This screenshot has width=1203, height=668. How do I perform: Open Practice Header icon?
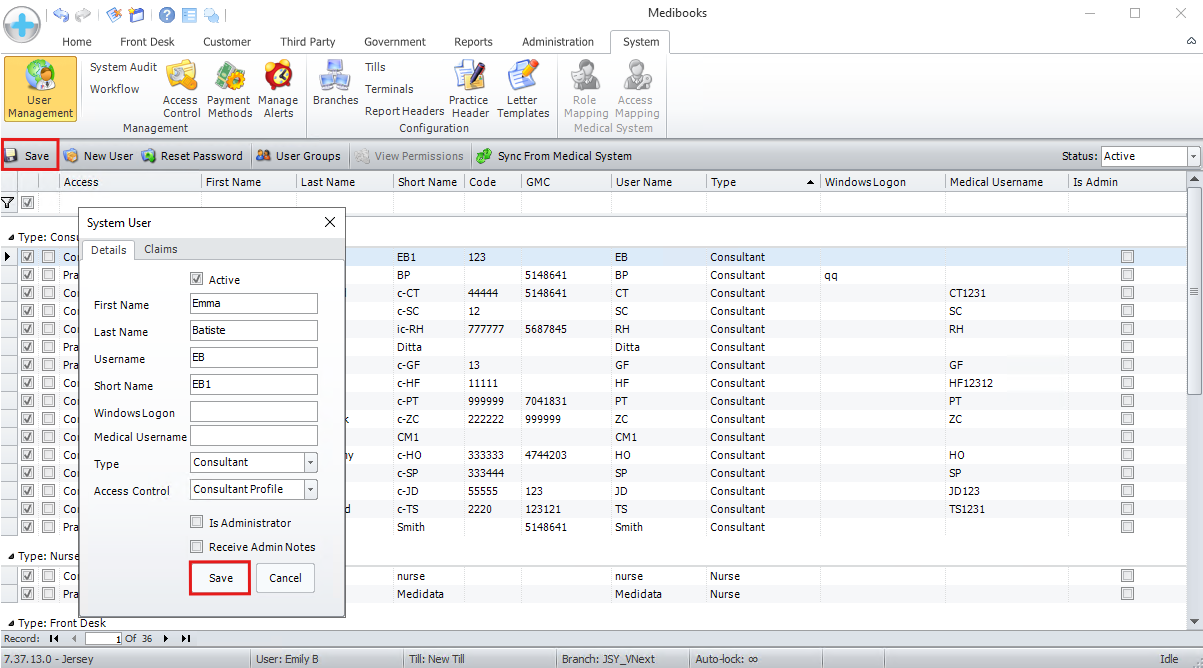click(469, 88)
